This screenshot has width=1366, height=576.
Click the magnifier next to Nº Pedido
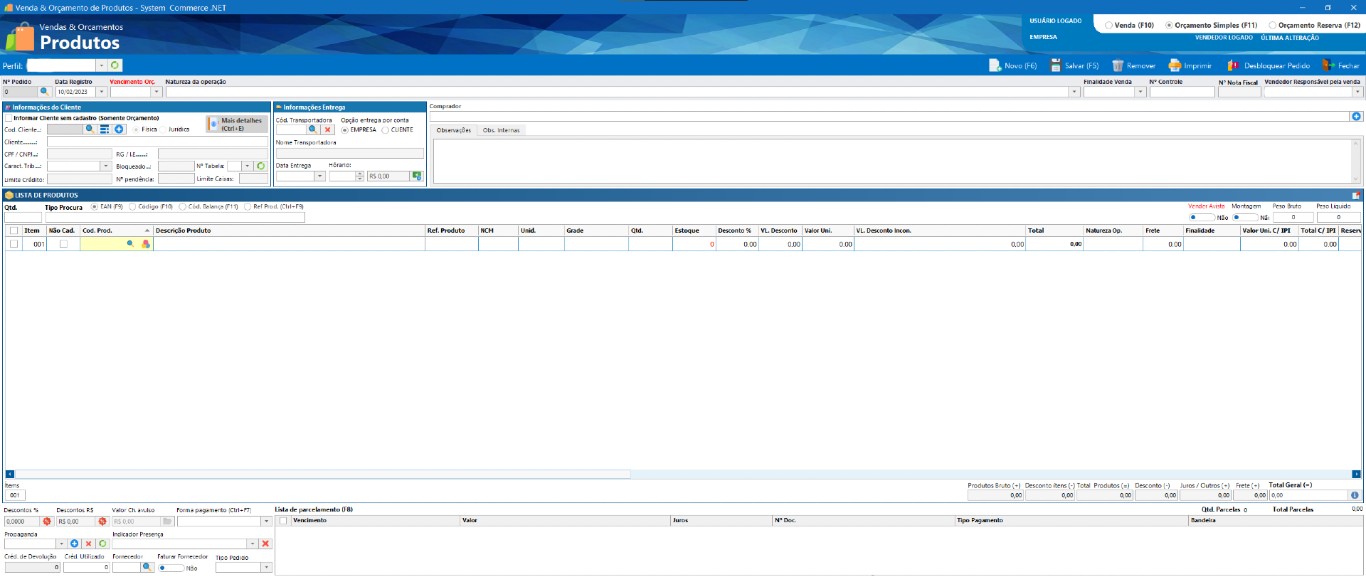43,91
